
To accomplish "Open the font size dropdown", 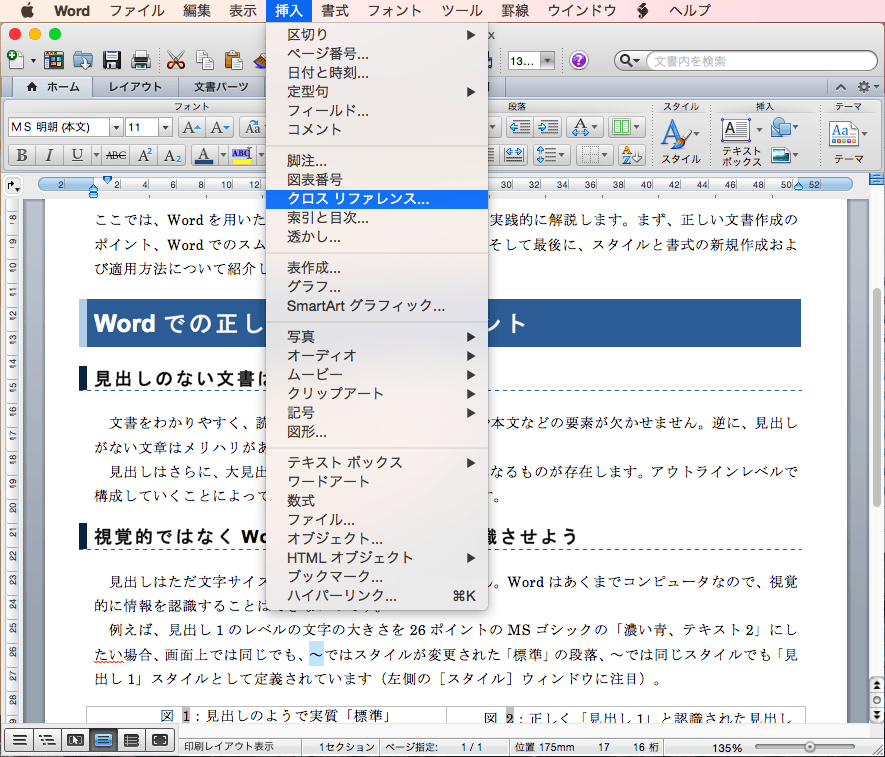I will coord(165,128).
